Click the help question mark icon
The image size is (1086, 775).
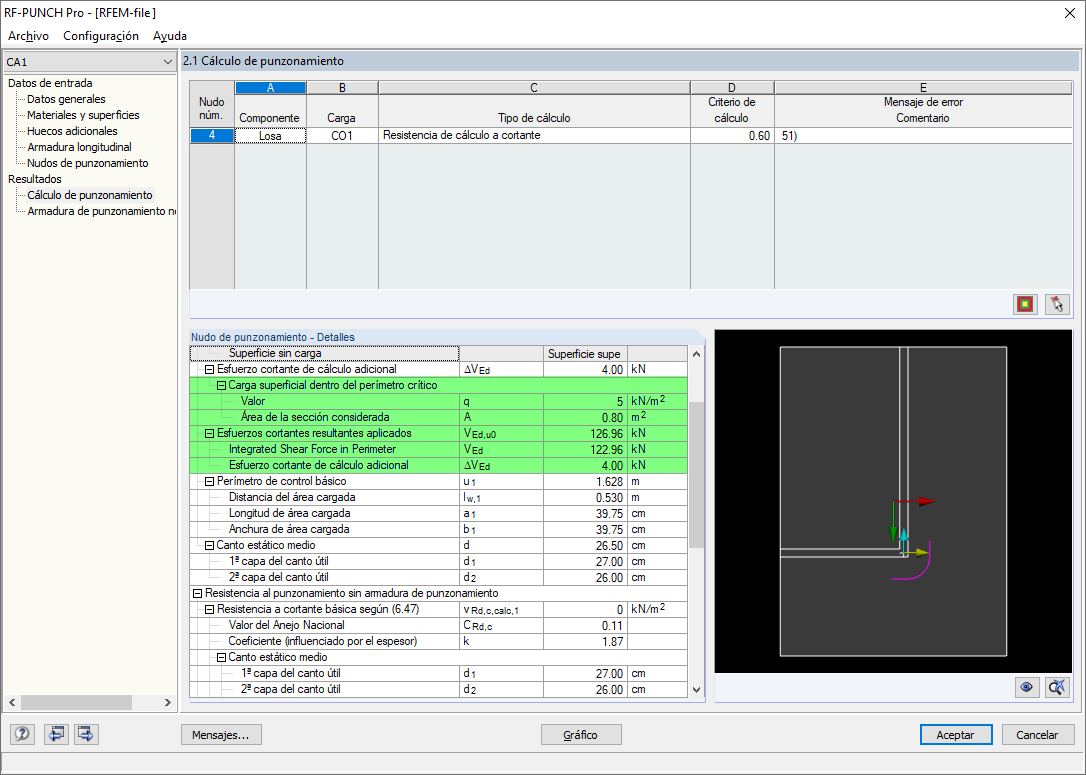[x=22, y=733]
